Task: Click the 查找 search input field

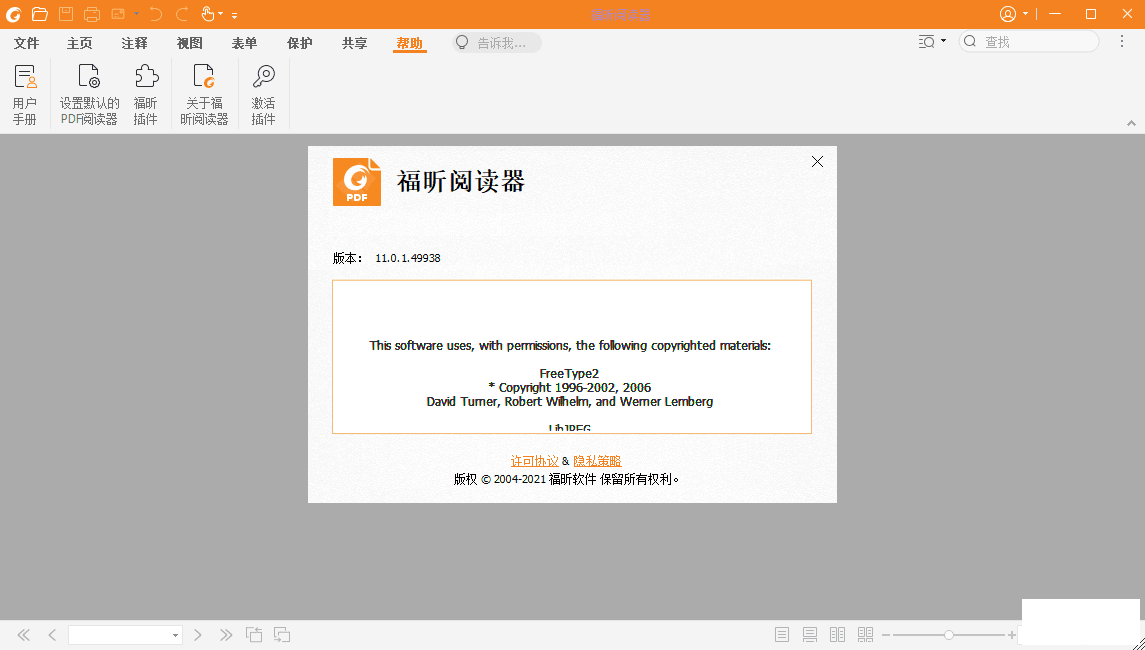Action: click(x=1029, y=42)
